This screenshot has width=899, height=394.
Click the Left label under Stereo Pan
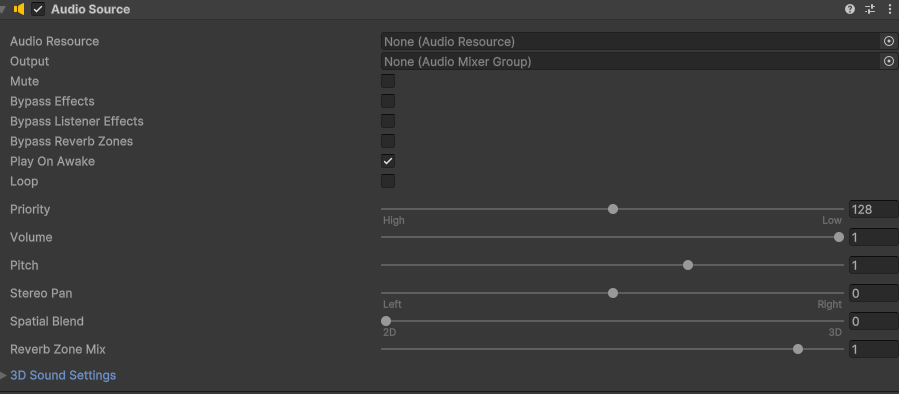pyautogui.click(x=393, y=305)
